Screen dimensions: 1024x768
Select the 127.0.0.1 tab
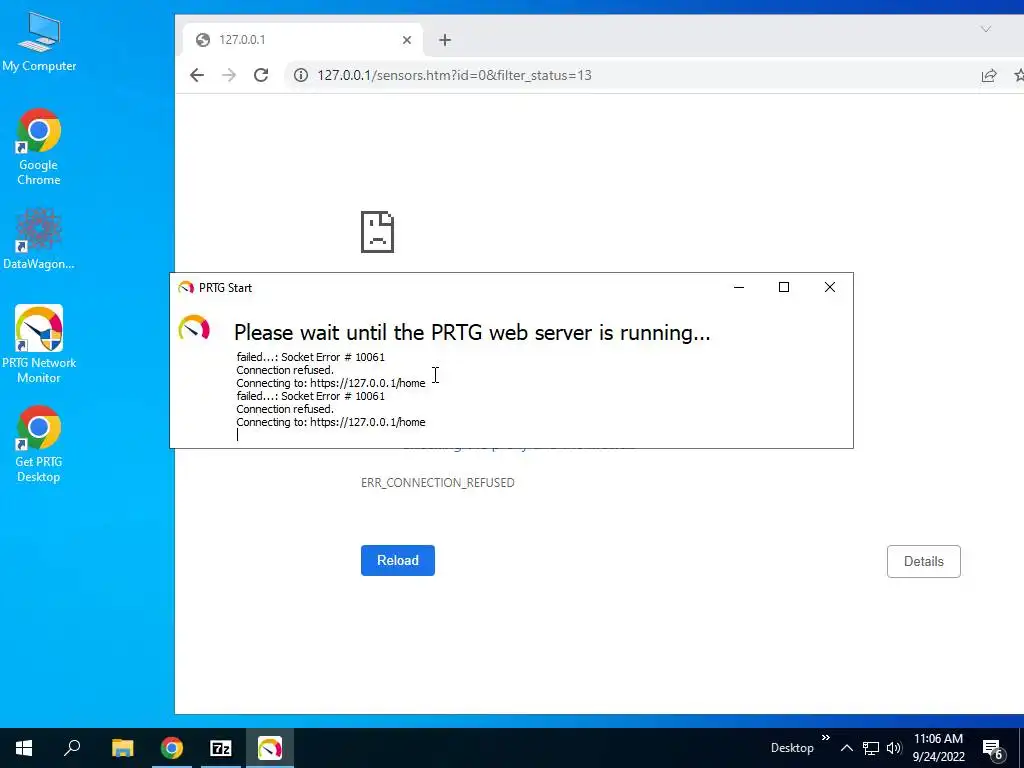pos(302,40)
